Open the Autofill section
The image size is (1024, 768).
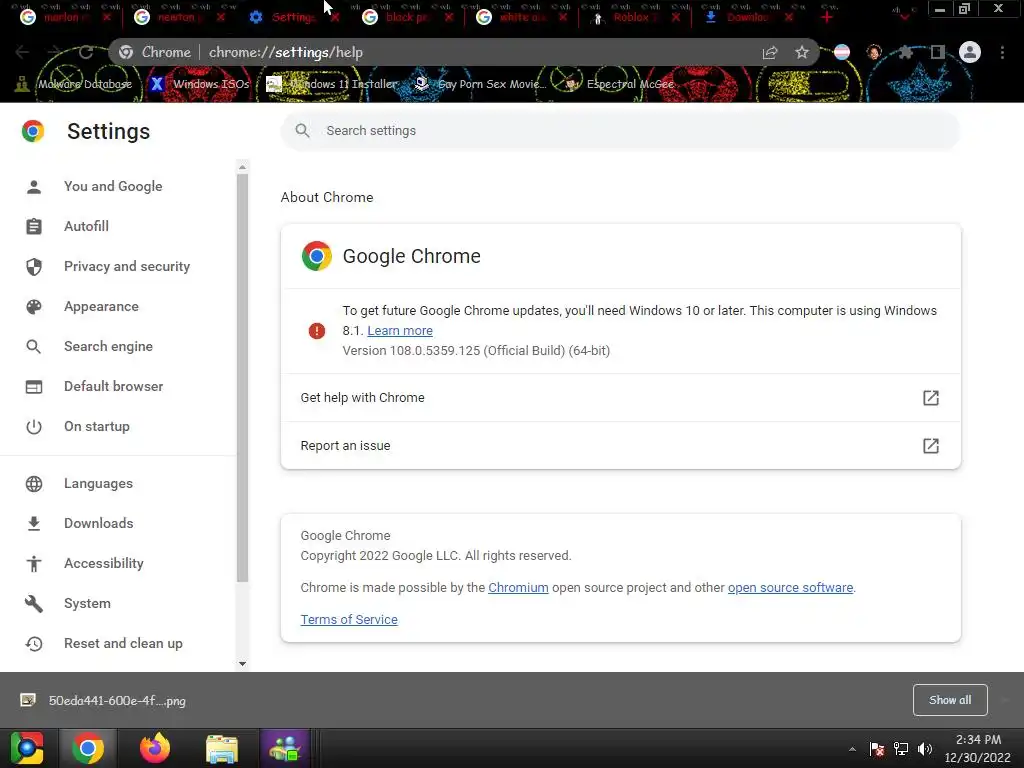(x=86, y=226)
